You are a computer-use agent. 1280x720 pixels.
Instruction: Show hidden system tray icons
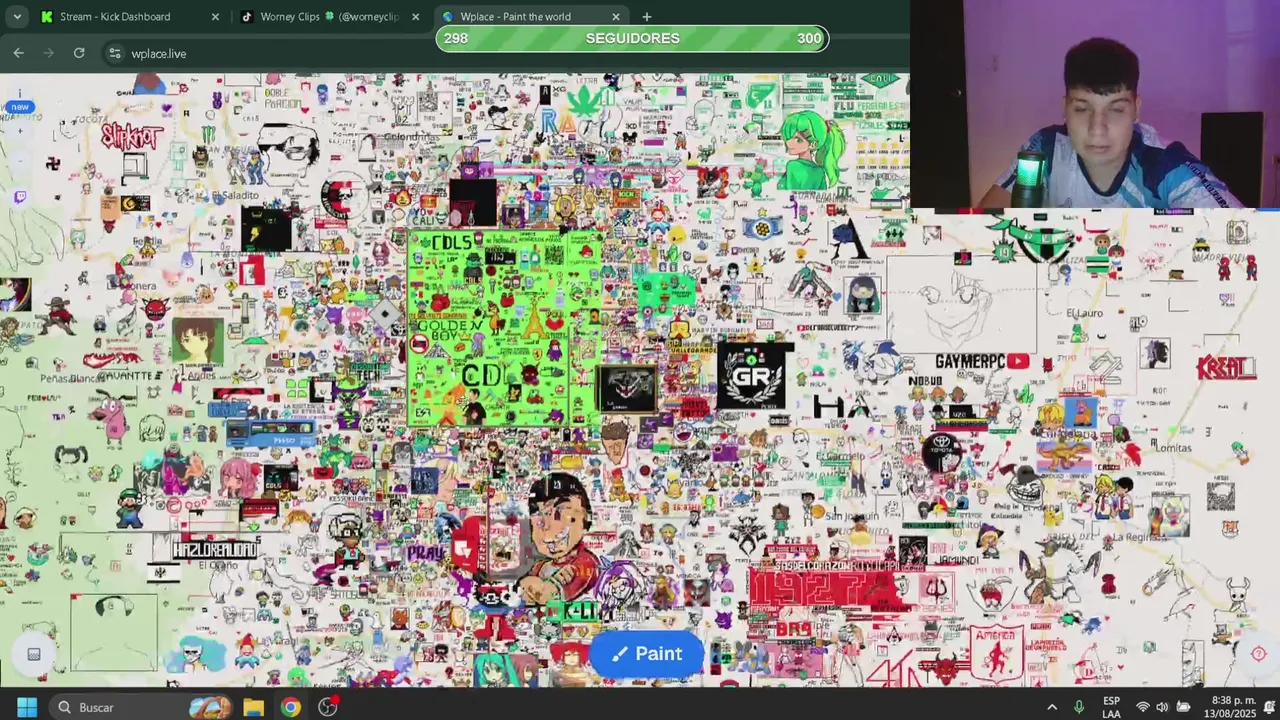tap(1052, 707)
